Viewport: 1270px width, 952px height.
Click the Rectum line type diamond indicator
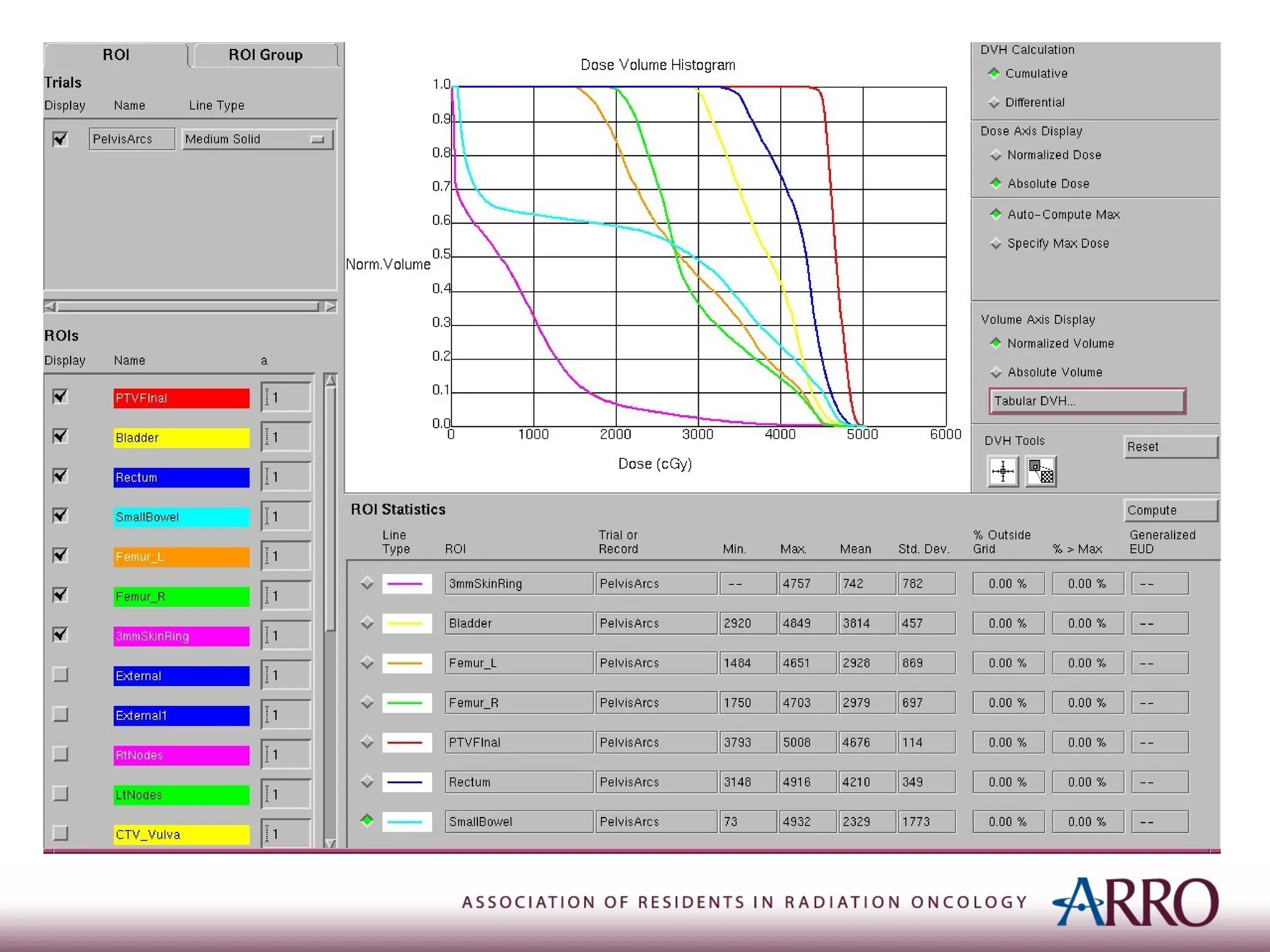pos(367,782)
